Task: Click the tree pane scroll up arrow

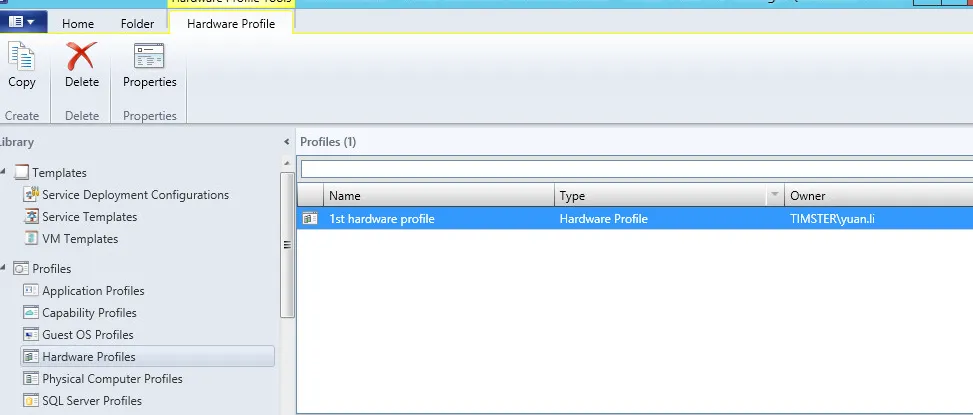Action: coord(287,163)
